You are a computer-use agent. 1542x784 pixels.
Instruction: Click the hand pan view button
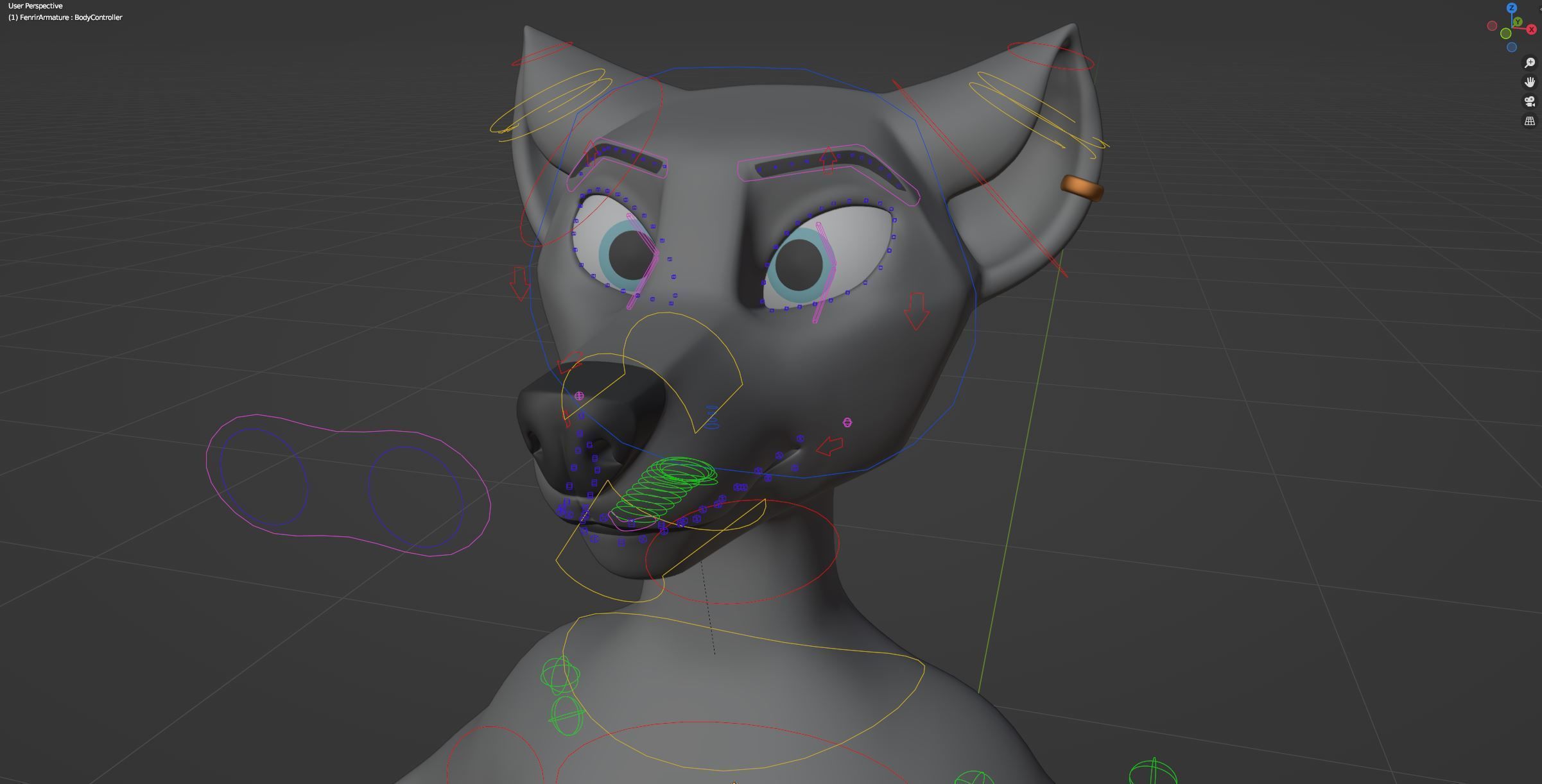click(1530, 82)
